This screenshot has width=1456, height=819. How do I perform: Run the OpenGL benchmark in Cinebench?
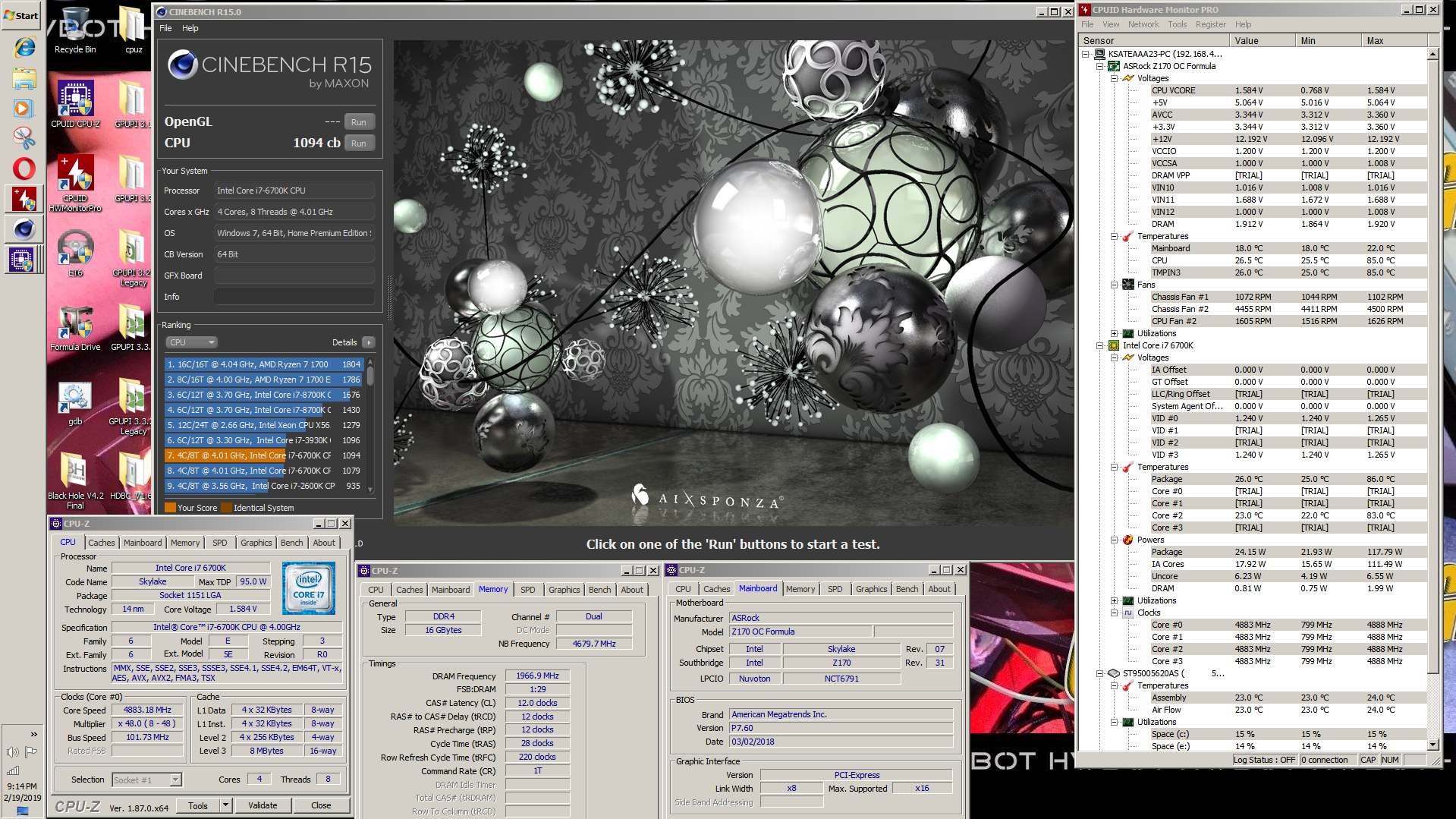(x=359, y=122)
